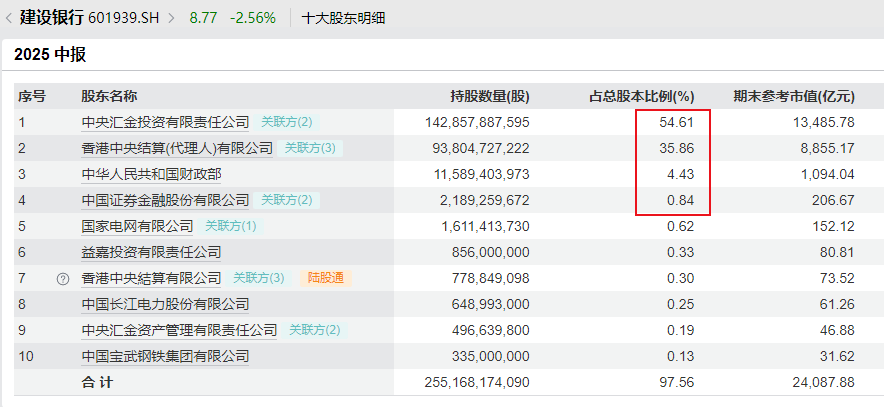Viewport: 884px width, 407px height.
Task: Click 关联方(2) tag beside 中央汇金投资有限责任公司
Action: coord(286,122)
